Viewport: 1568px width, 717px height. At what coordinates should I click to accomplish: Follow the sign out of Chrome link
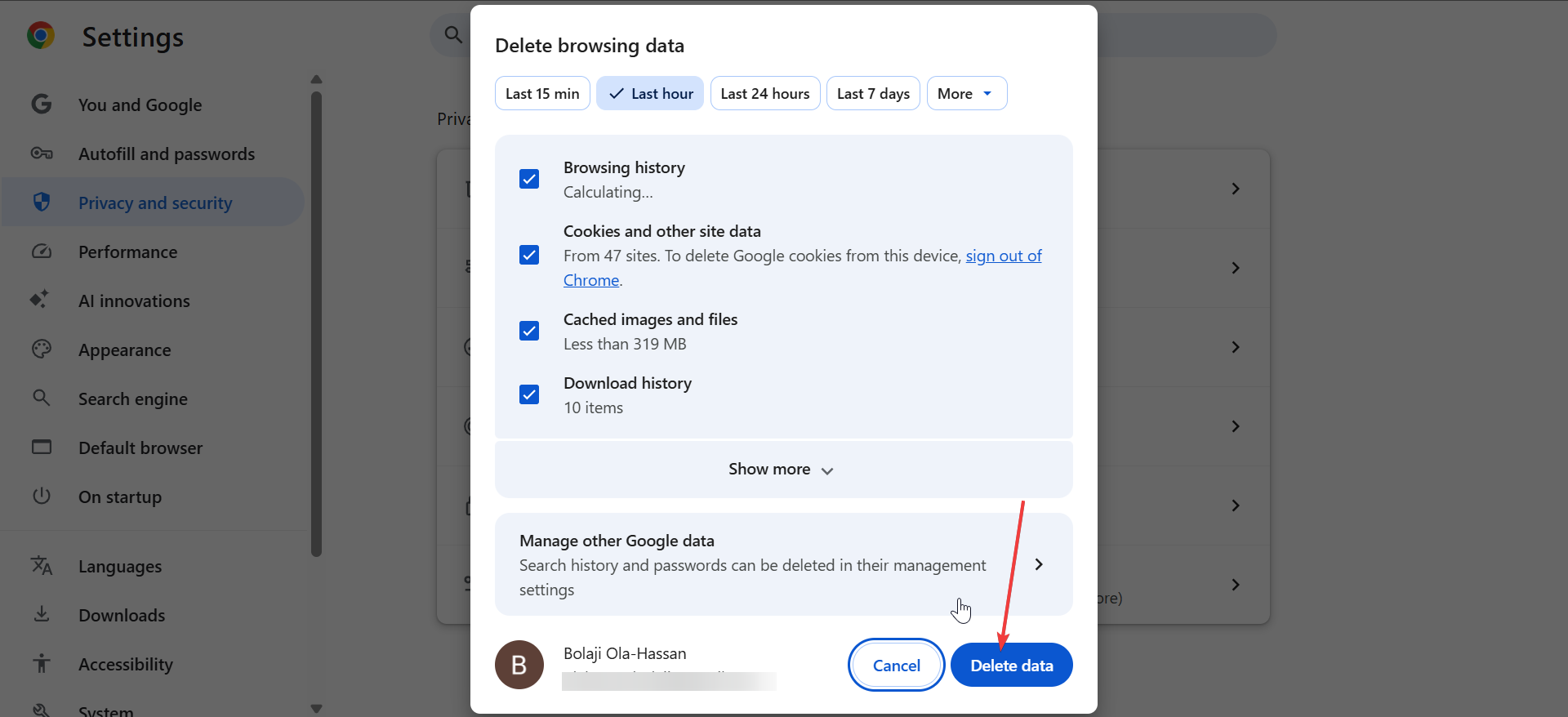[1004, 256]
